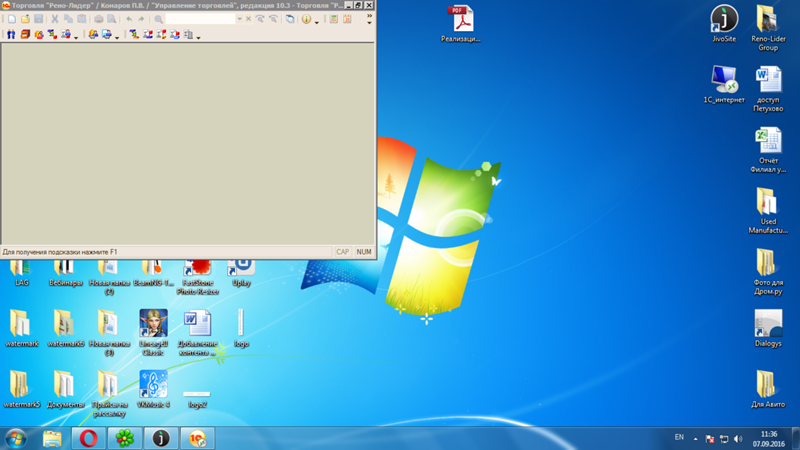Open the Windows Start menu
Image resolution: width=800 pixels, height=450 pixels.
[x=16, y=438]
